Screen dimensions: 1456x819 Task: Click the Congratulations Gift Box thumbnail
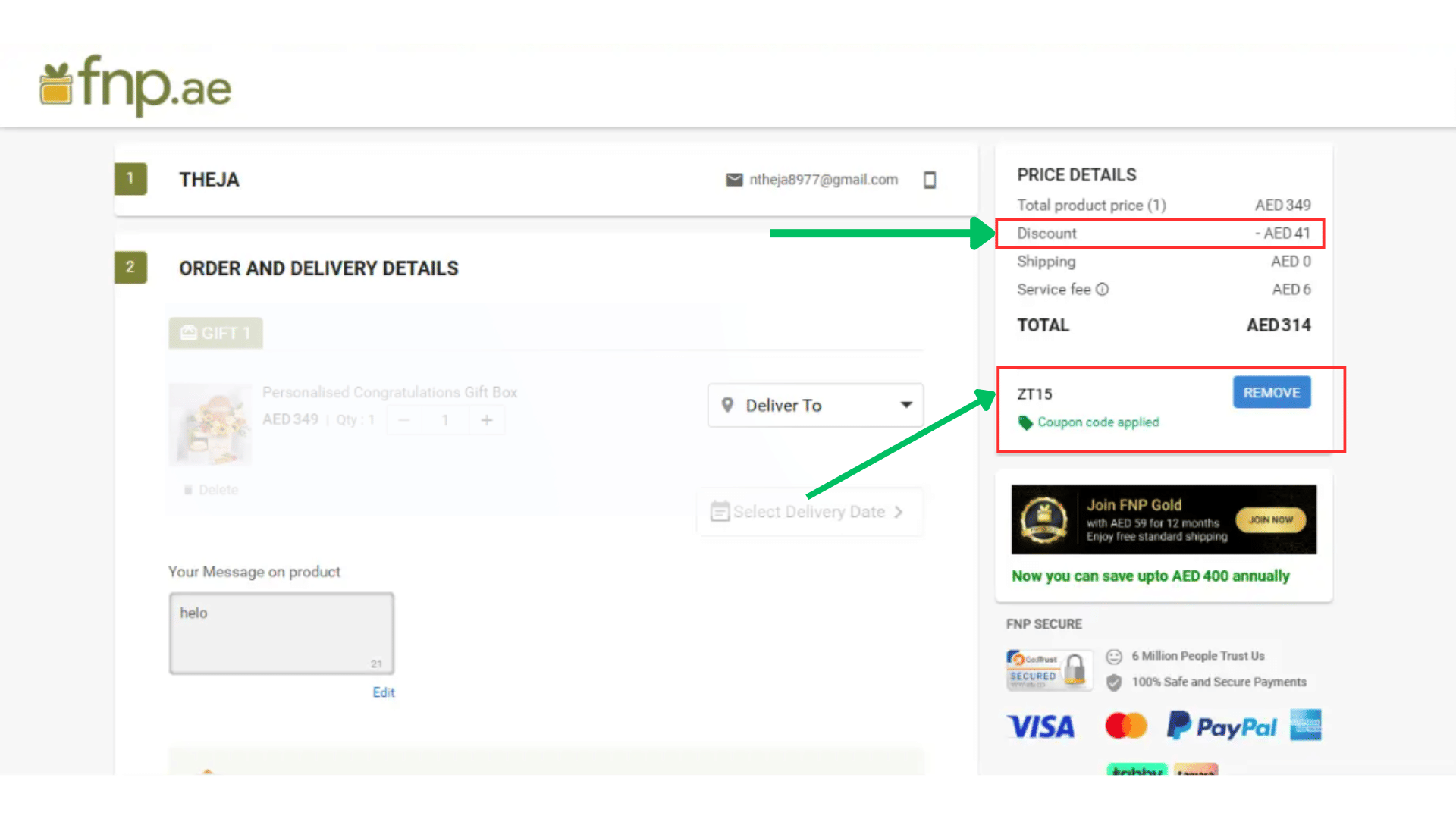coord(210,425)
